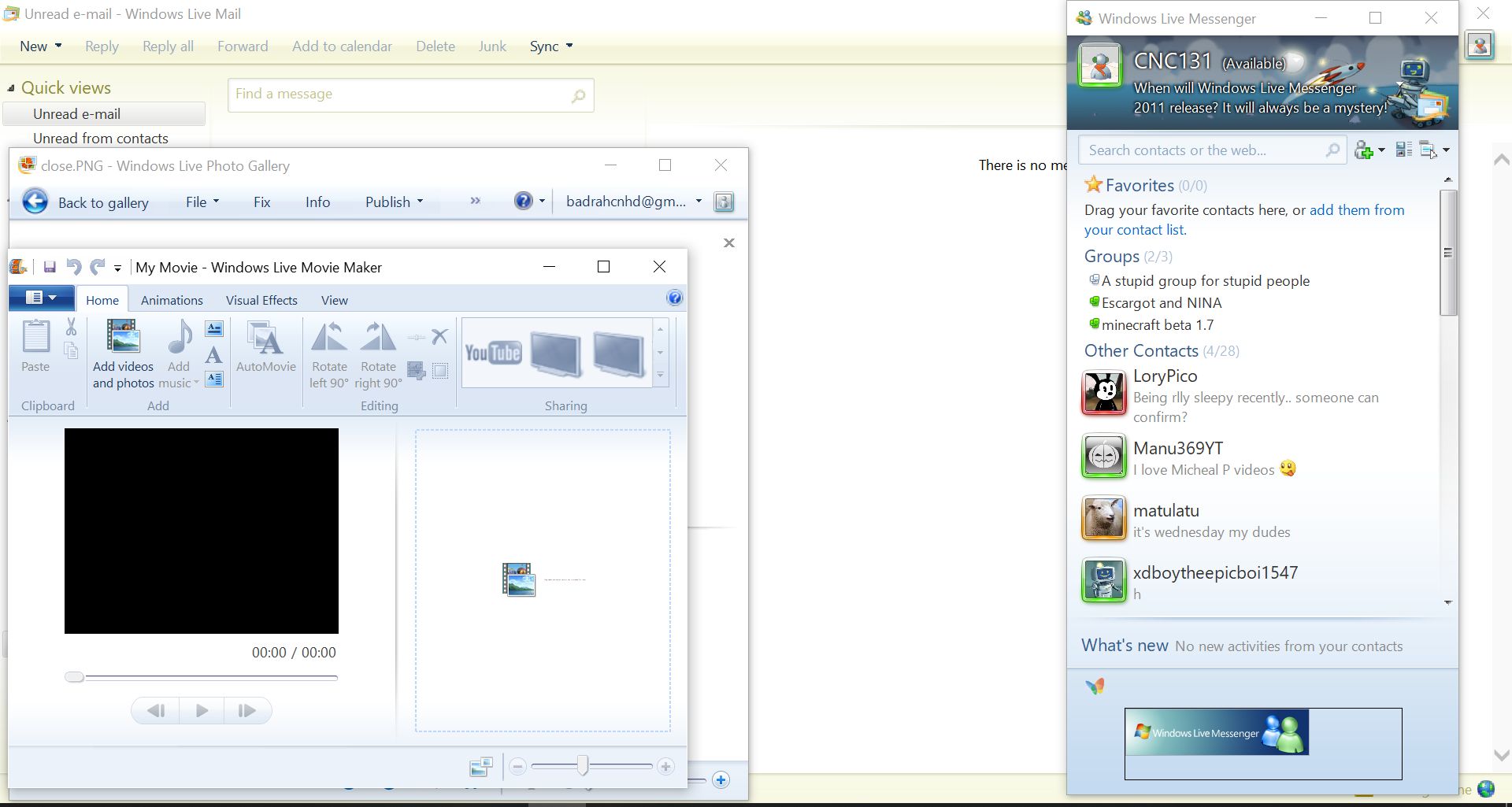The height and width of the screenshot is (807, 1512).
Task: Click the add them from your contact list link
Action: pyautogui.click(x=1356, y=210)
